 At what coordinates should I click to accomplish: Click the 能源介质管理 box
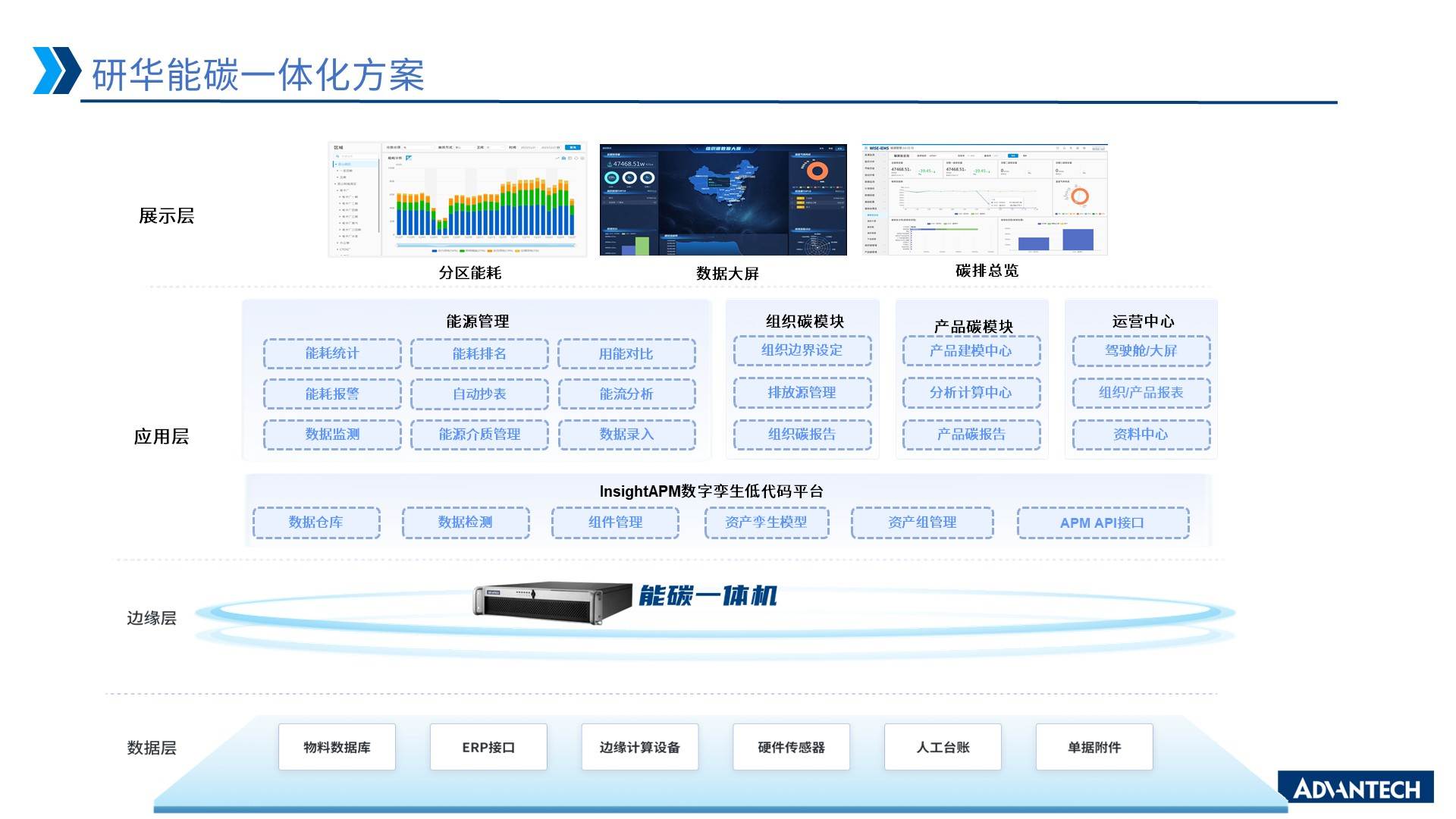(x=479, y=435)
